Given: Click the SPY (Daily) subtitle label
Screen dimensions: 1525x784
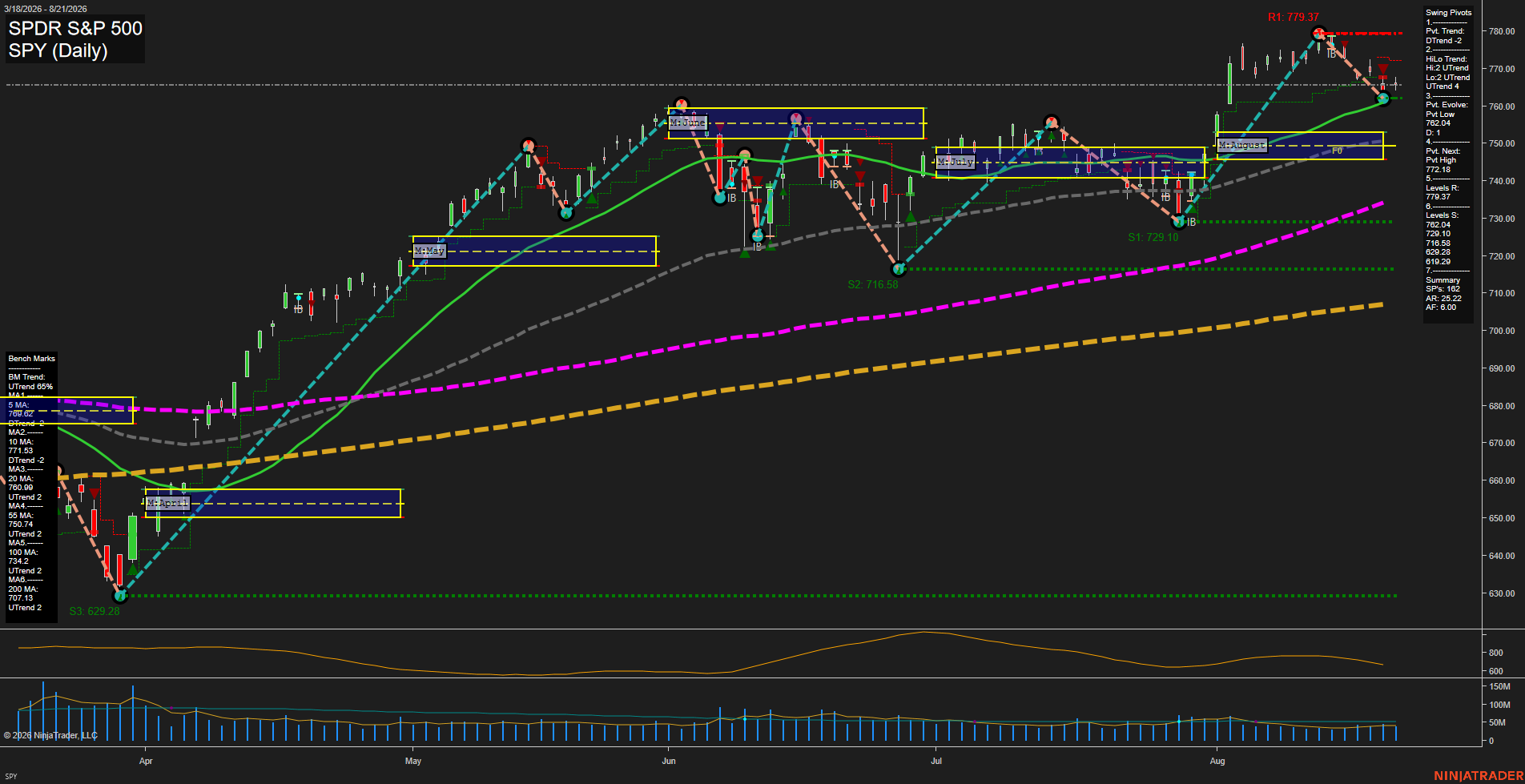Looking at the screenshot, I should (x=58, y=50).
